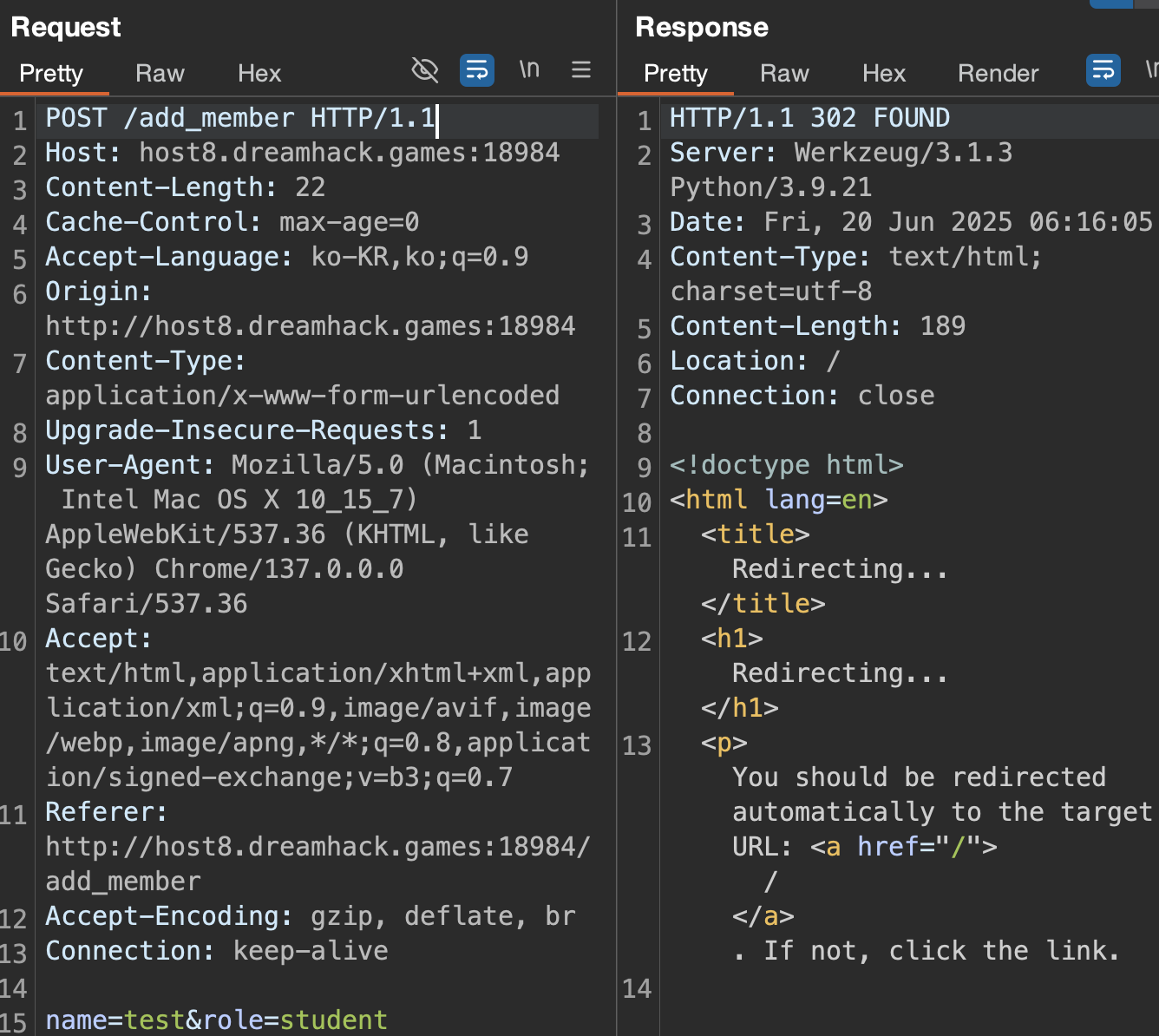Click the opening '<h1>' tag
The image size is (1159, 1036).
coord(732,639)
